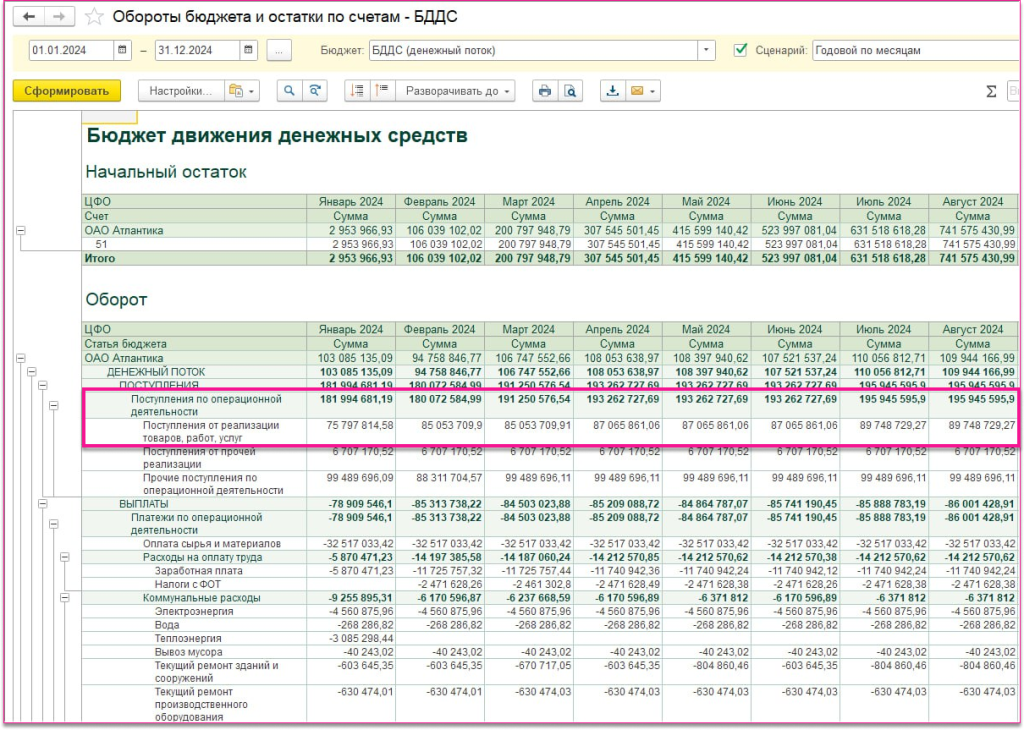Viewport: 1024px width, 730px height.
Task: Open period selection ellipsis button
Action: (279, 50)
